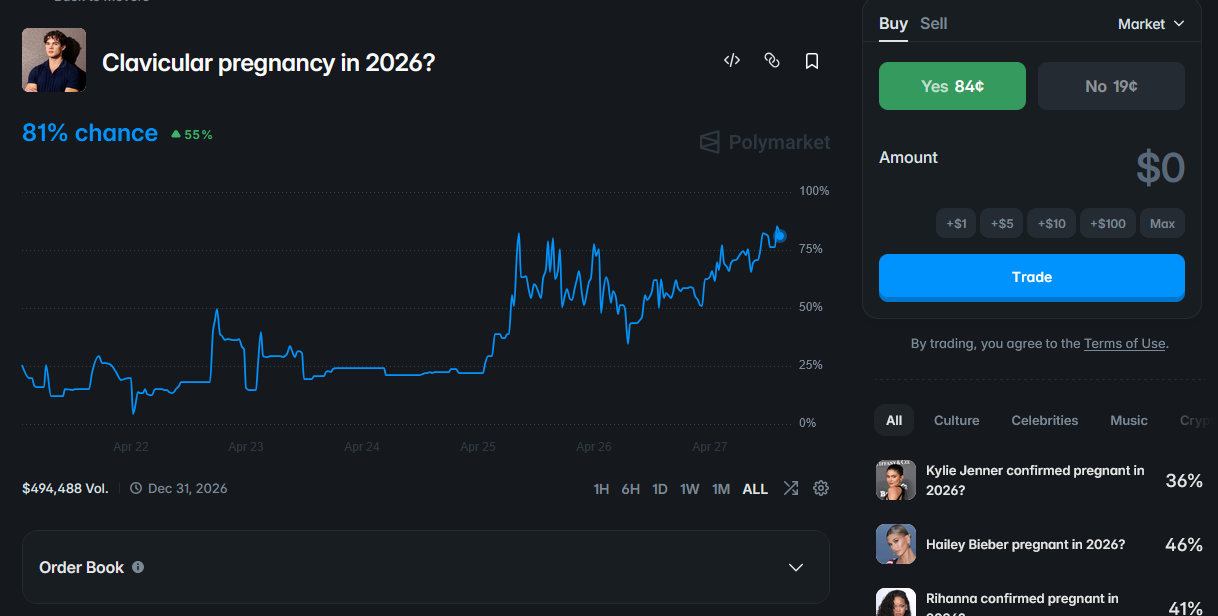1218x616 pixels.
Task: Bookmark this market
Action: tap(812, 61)
